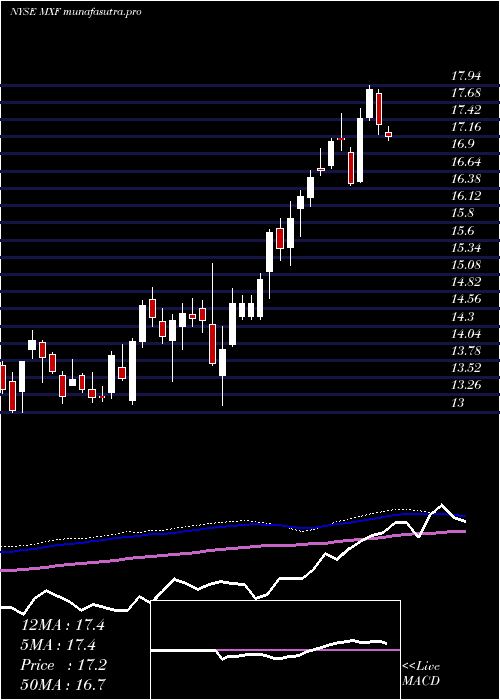Click the last small red candlestick at the far right
Screen dimensions: 500x700
pos(388,134)
